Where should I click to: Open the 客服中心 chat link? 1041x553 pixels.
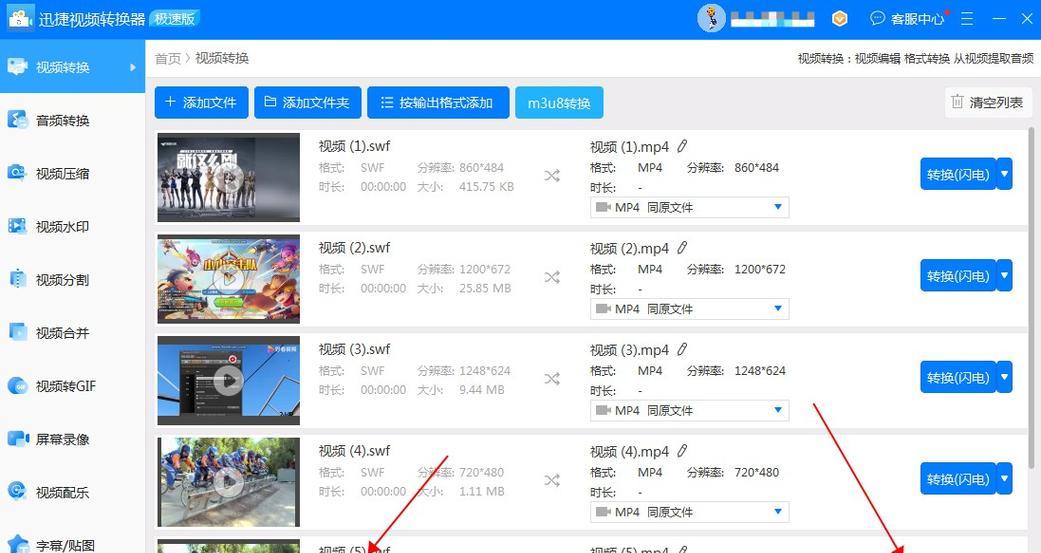[x=907, y=19]
